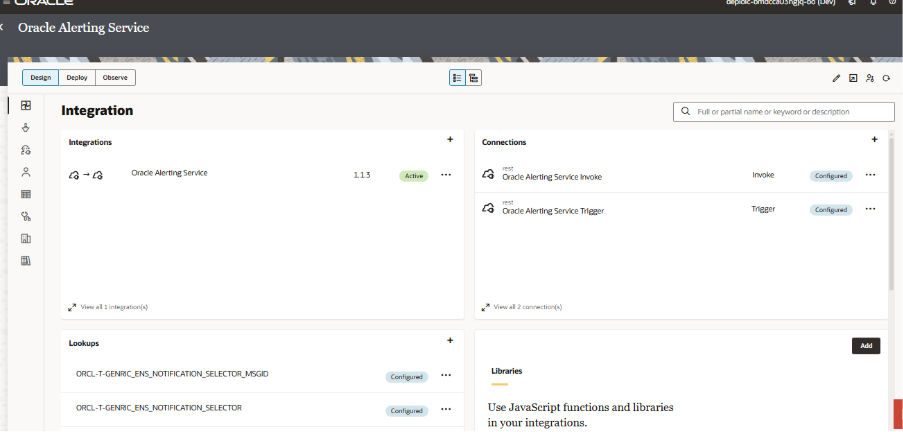Open the Integration section icon in sidebar
Image resolution: width=903 pixels, height=432 pixels.
click(25, 105)
